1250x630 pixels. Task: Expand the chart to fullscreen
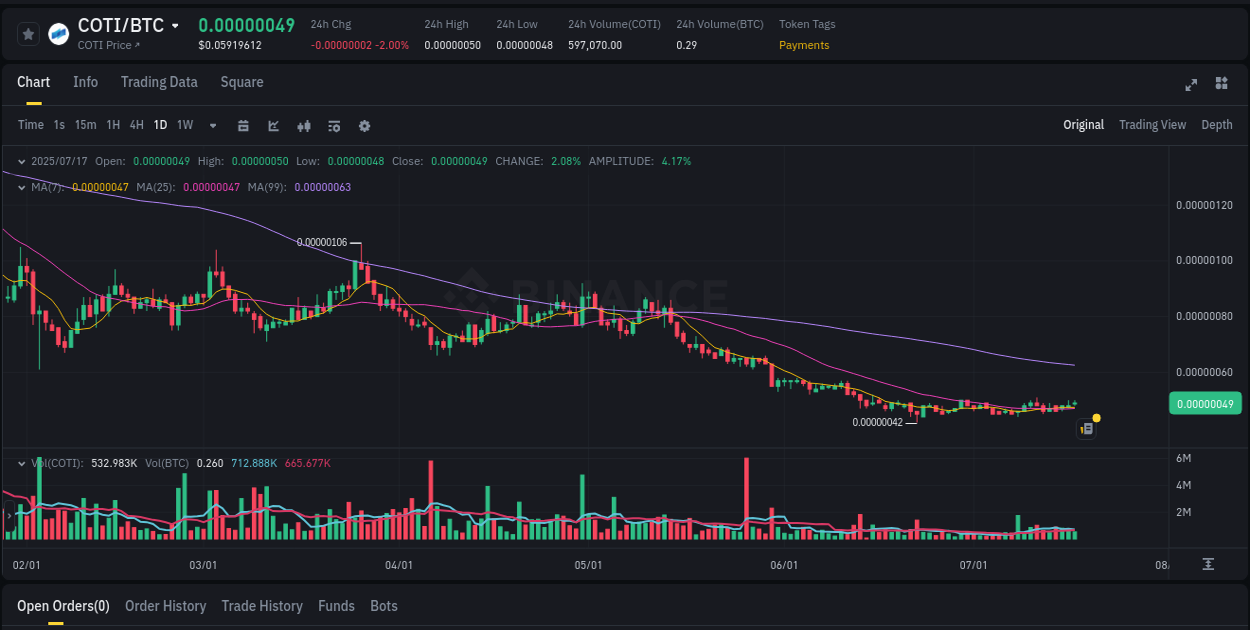pos(1191,85)
